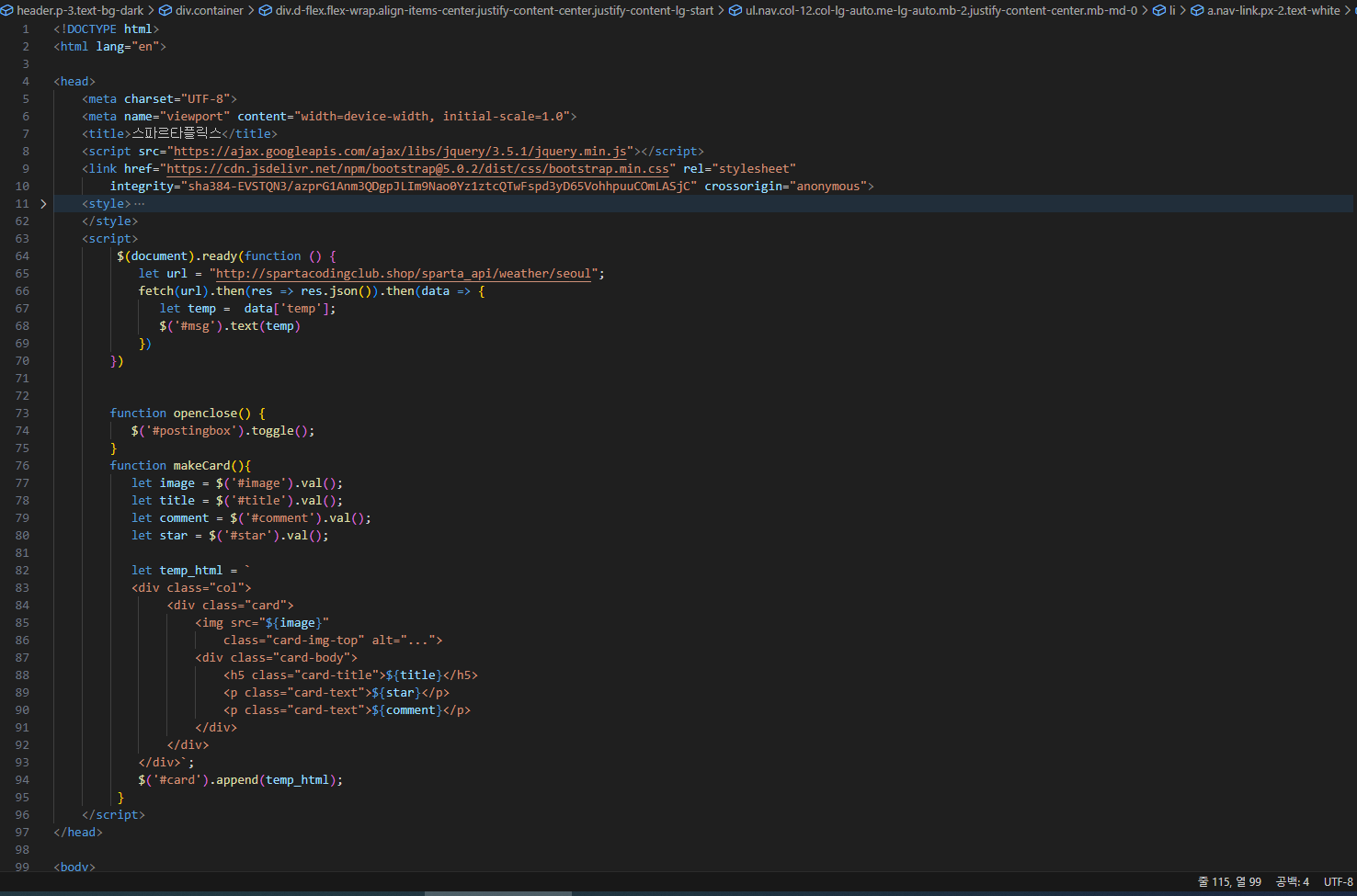Screen dimensions: 1357x896
Task: Click the closing </head> tag
Action: pyautogui.click(x=78, y=833)
